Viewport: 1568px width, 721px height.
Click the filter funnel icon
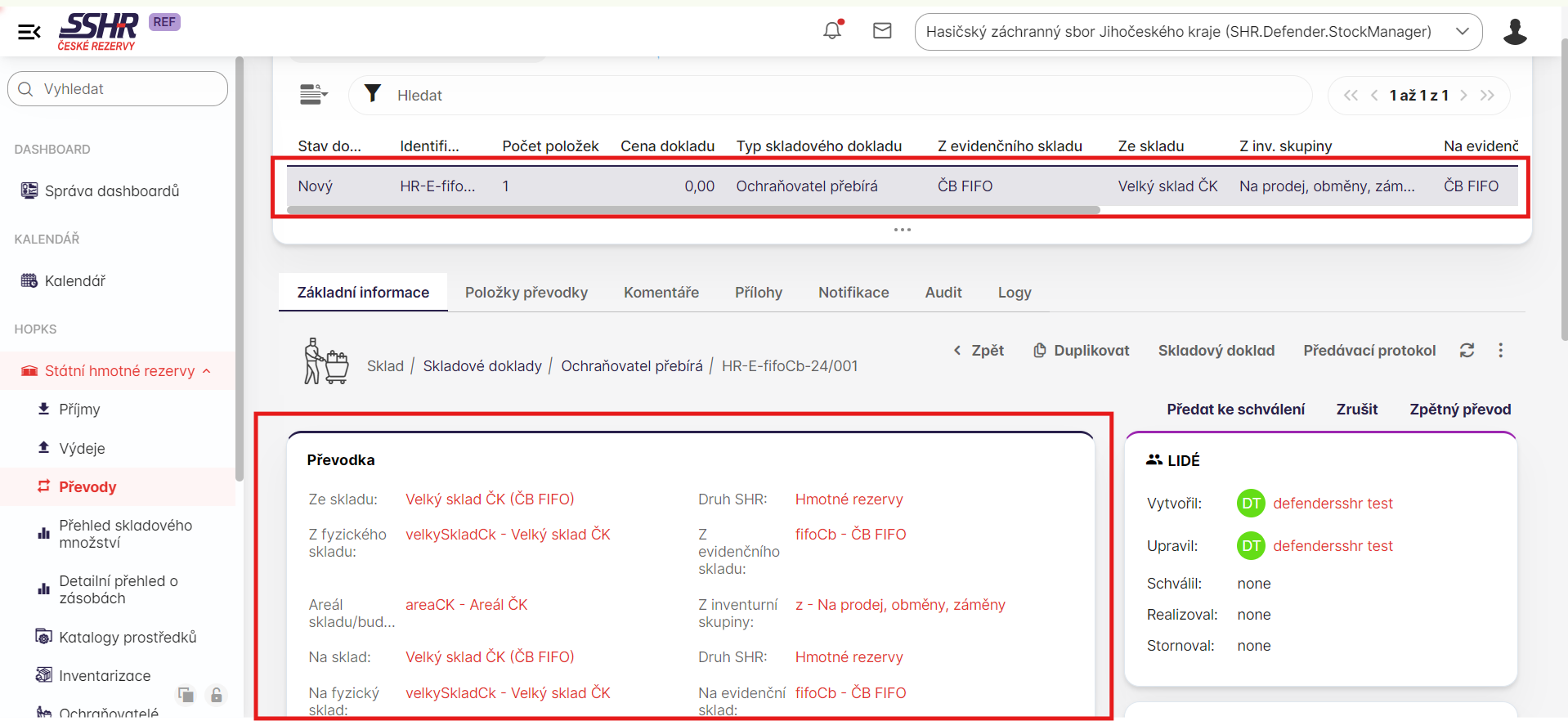[373, 94]
